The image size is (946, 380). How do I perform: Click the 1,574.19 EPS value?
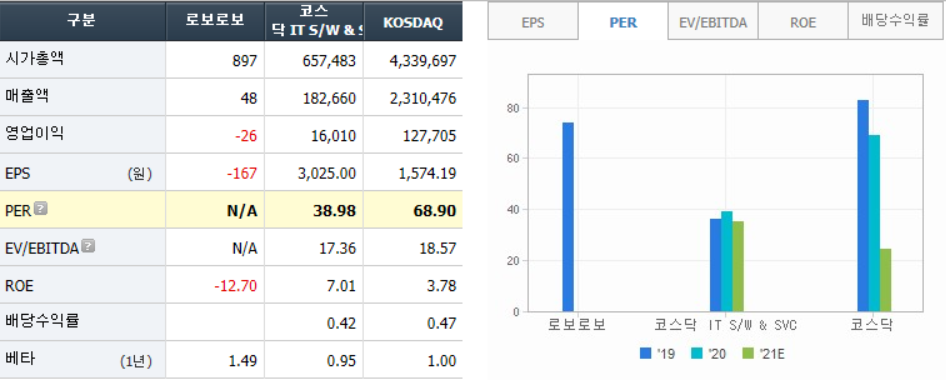(428, 174)
